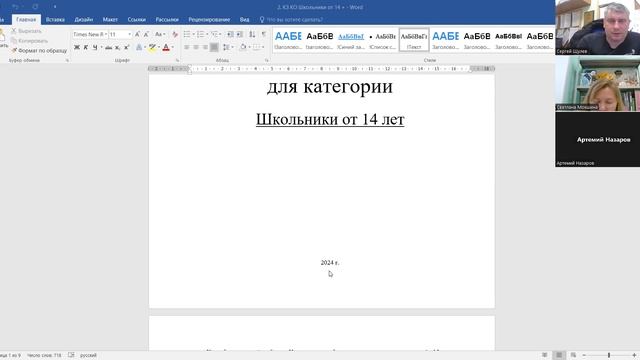The image size is (640, 360).
Task: Center the paragraph text
Action: (196, 48)
